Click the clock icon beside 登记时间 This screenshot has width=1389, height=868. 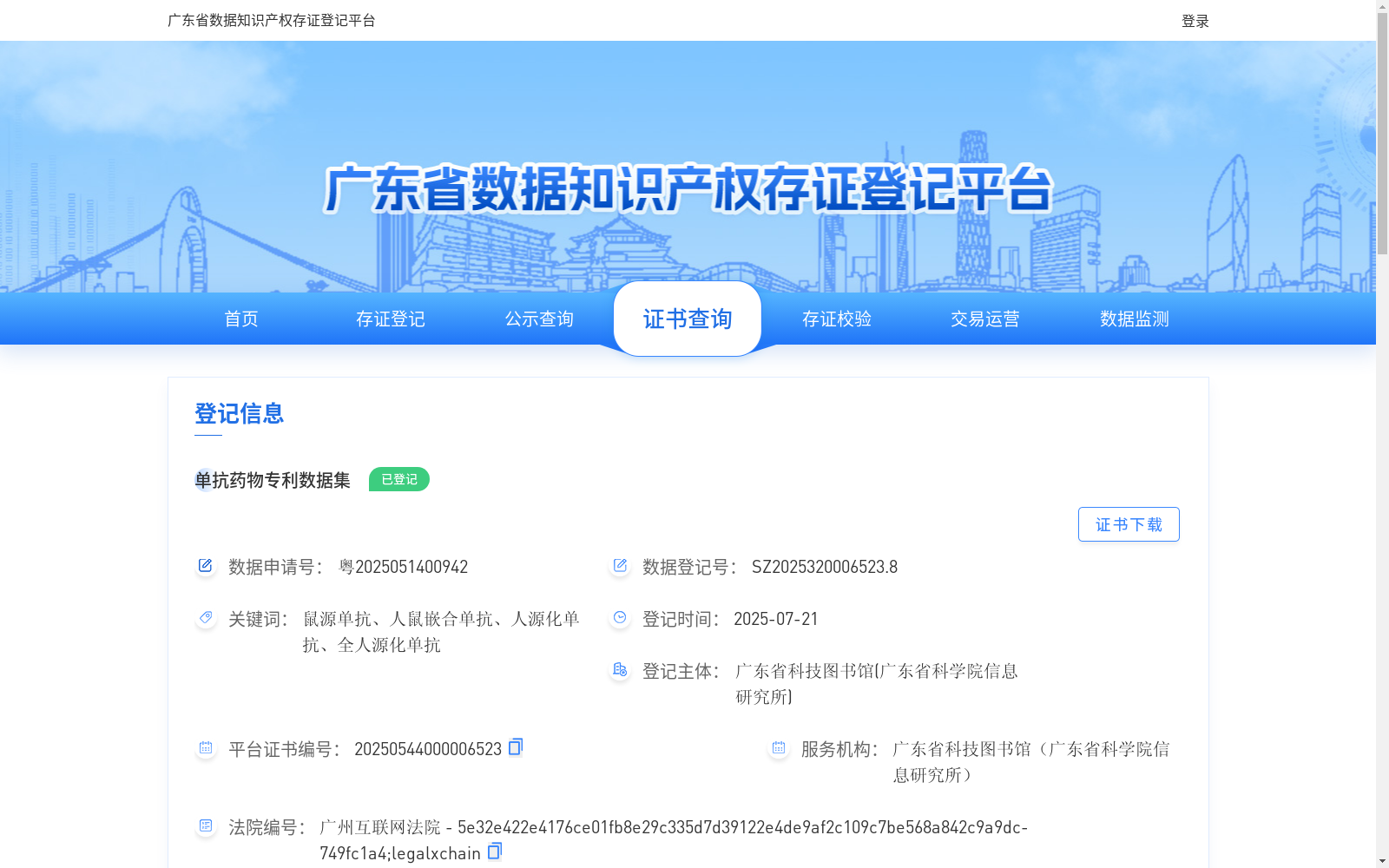pos(620,618)
